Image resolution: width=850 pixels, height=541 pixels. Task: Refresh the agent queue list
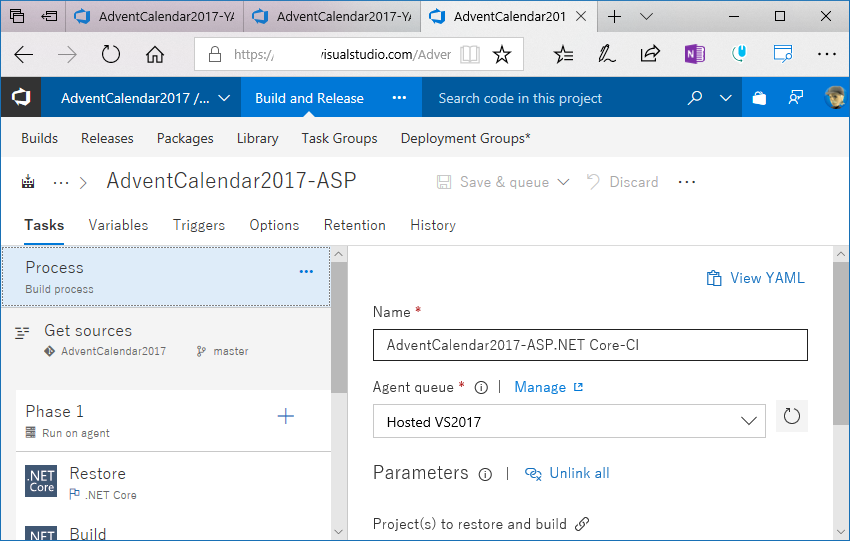(791, 416)
